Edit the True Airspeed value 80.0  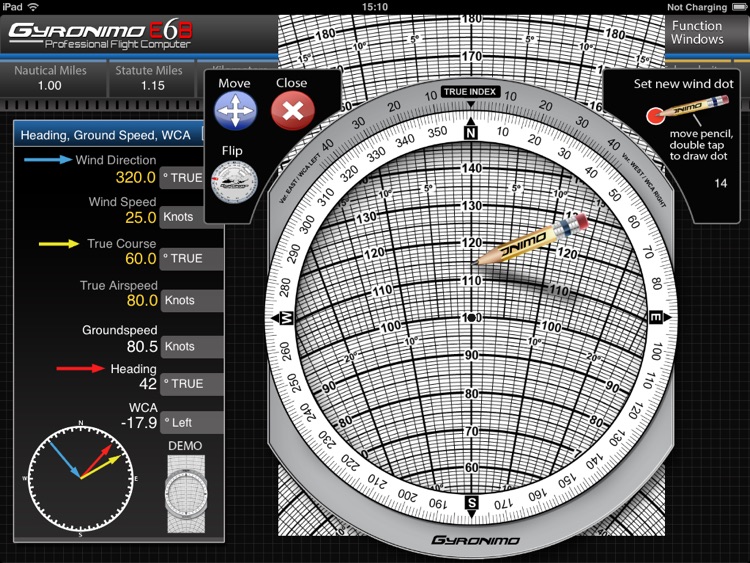142,300
